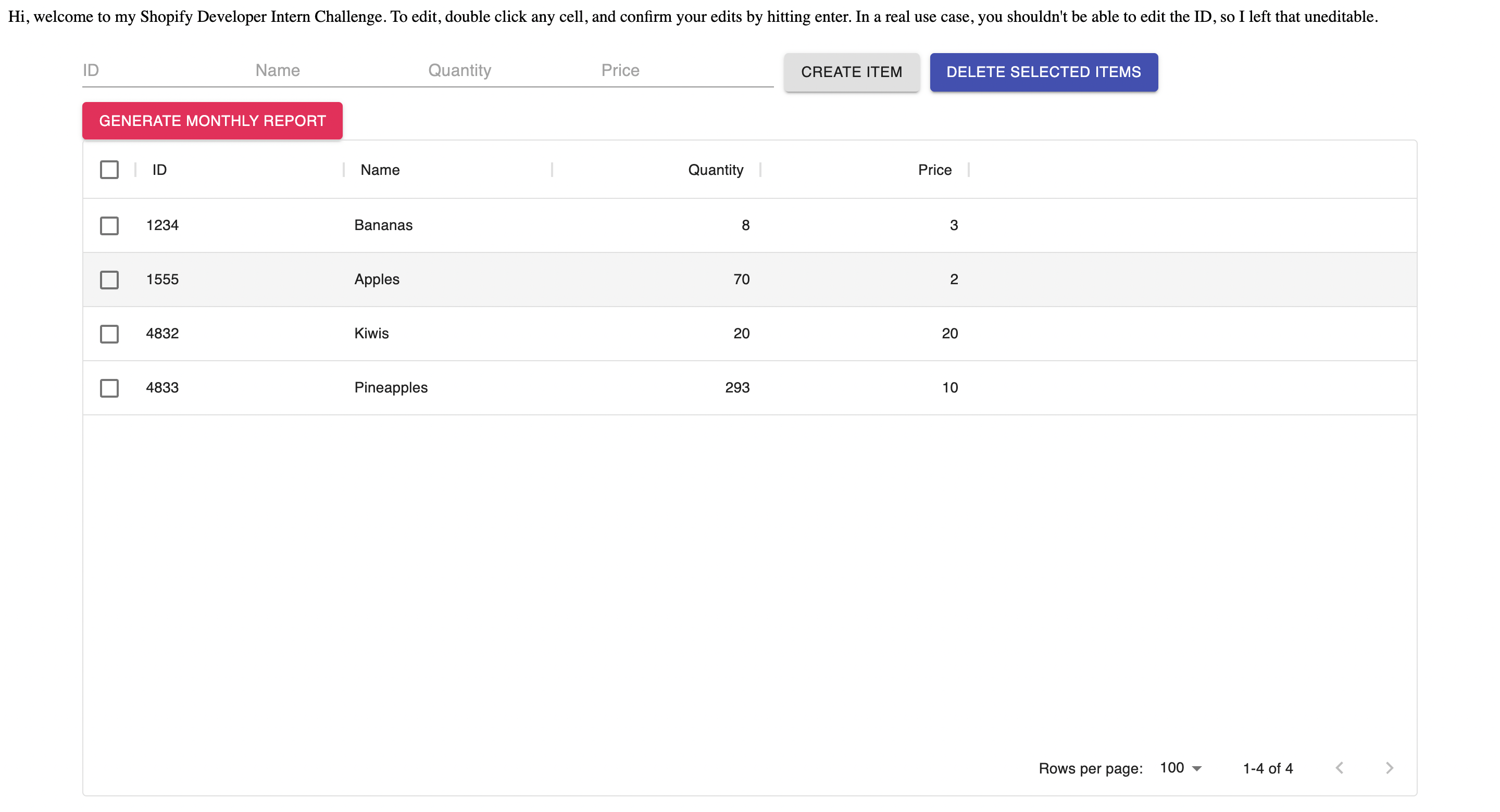Viewport: 1500px width, 812px height.
Task: Check the checkbox for the Pineapples row
Action: click(109, 388)
